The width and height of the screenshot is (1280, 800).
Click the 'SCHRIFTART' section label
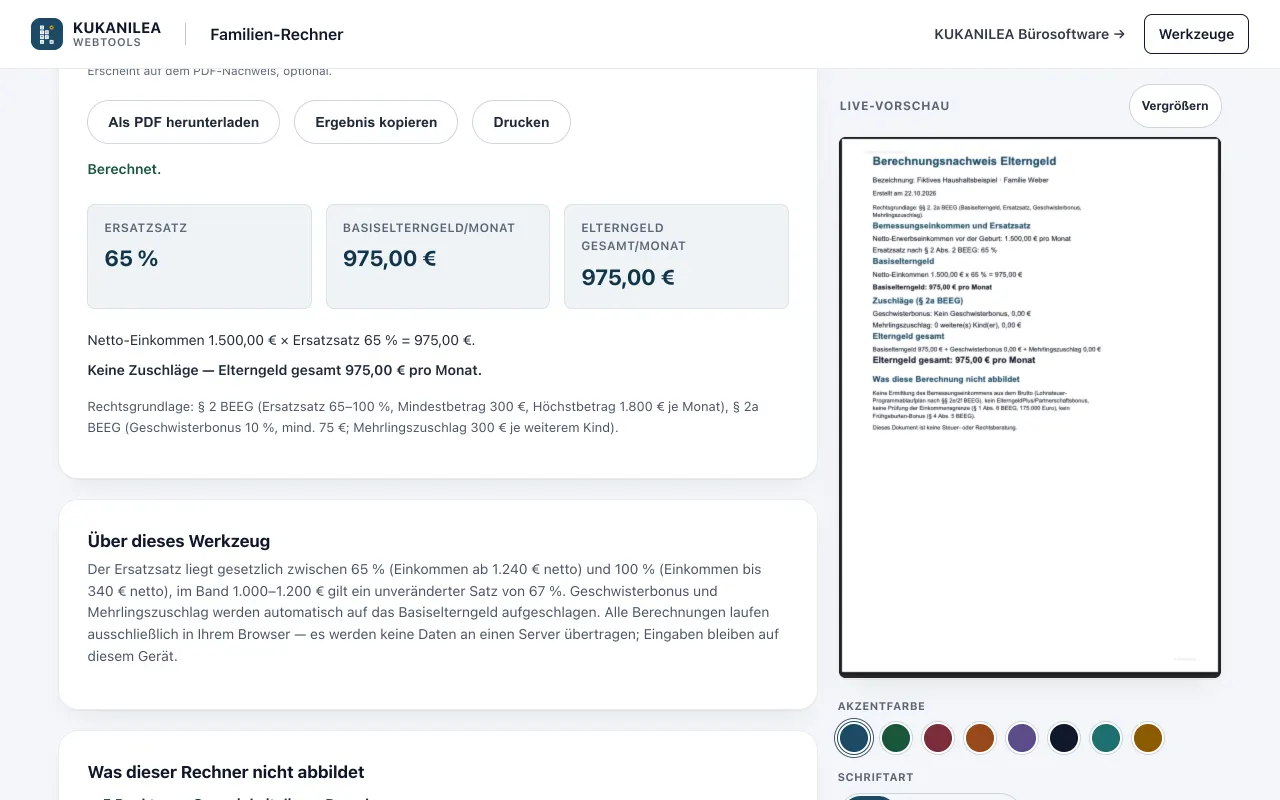click(876, 777)
